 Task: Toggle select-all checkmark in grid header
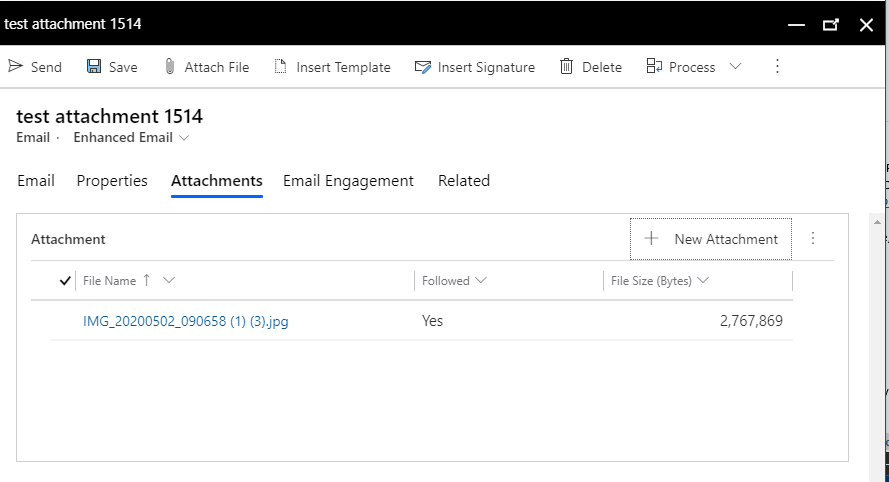[x=65, y=281]
